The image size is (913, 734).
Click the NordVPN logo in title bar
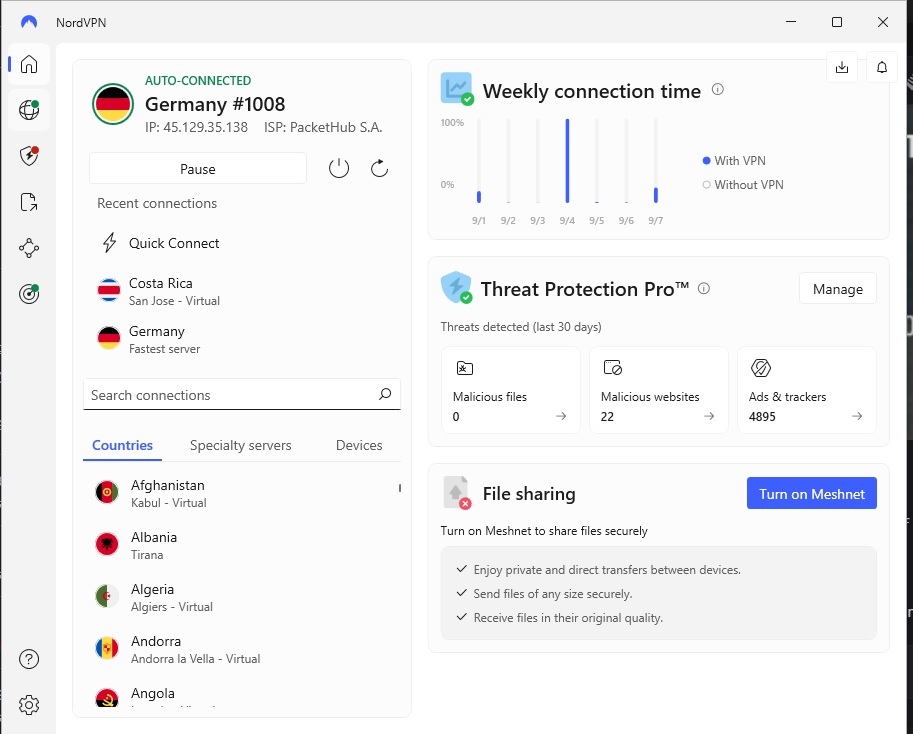29,22
